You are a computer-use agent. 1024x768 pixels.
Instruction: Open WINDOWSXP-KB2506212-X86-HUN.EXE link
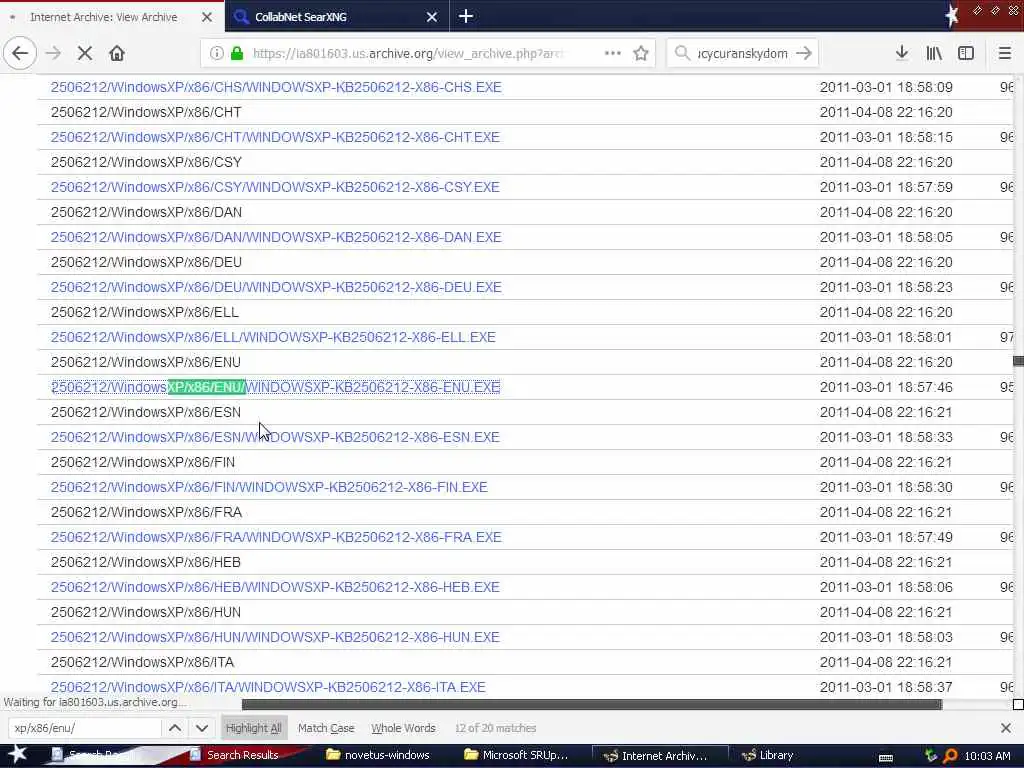(275, 637)
